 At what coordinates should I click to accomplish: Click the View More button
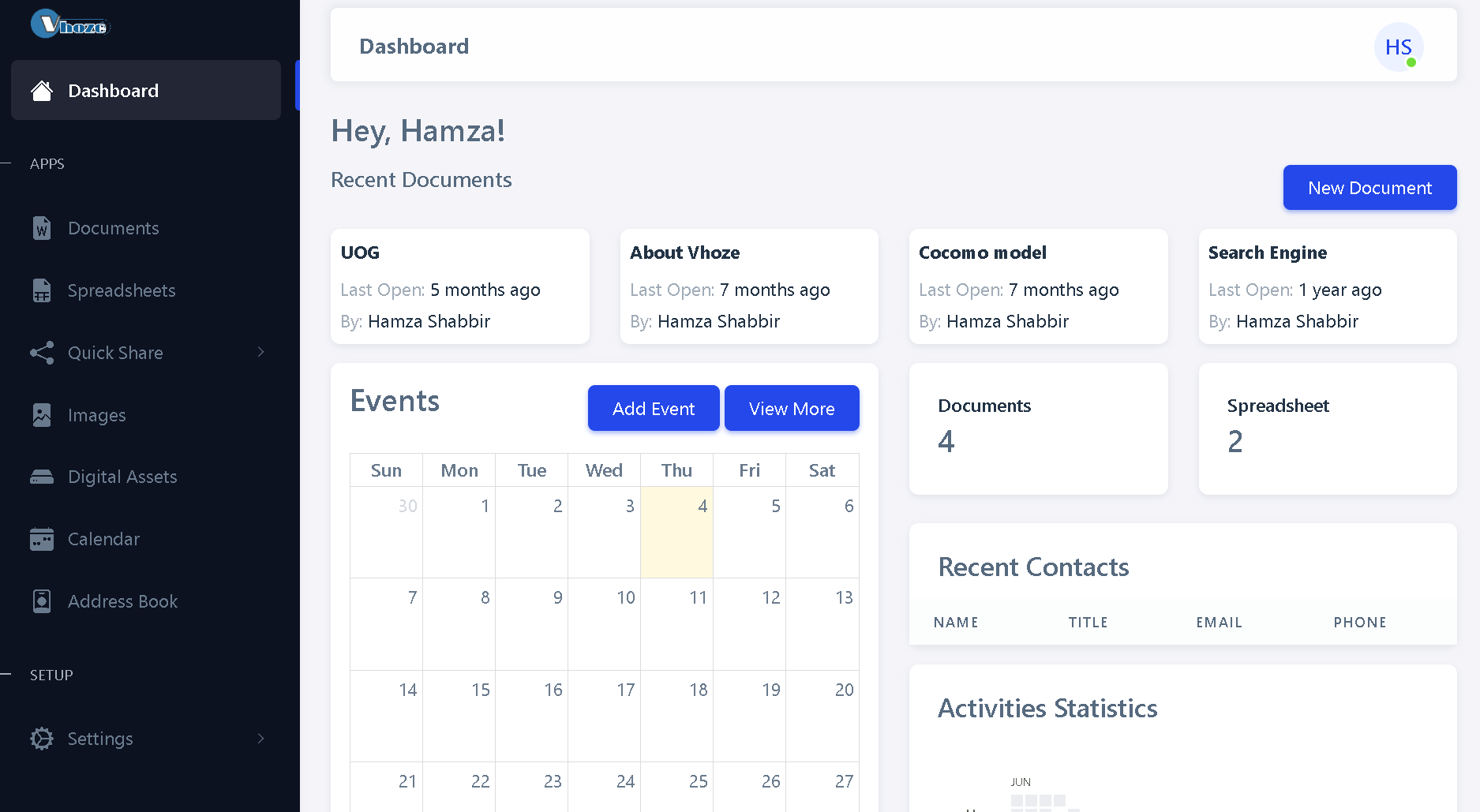click(792, 408)
